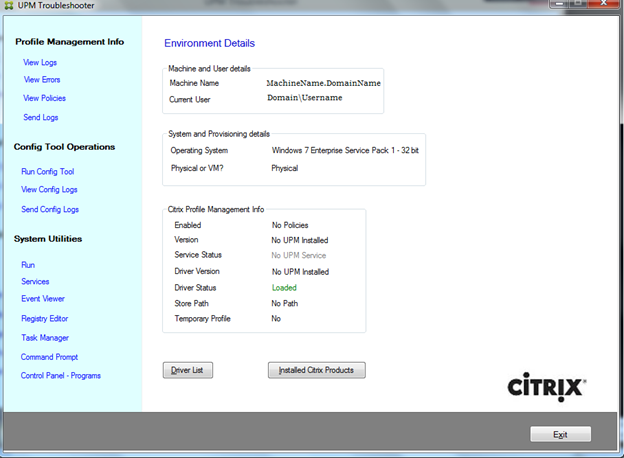The width and height of the screenshot is (624, 458).
Task: Click the Citrix logo
Action: click(x=547, y=387)
